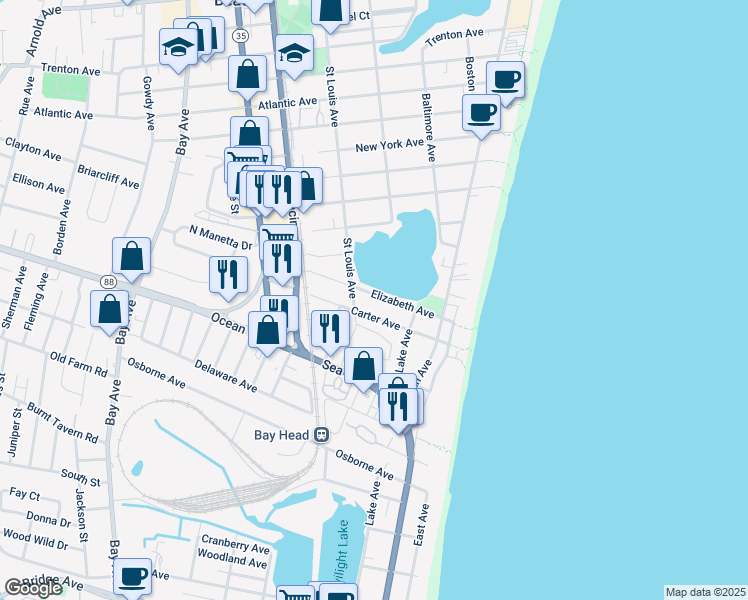Click the New York Ave street label

(389, 145)
